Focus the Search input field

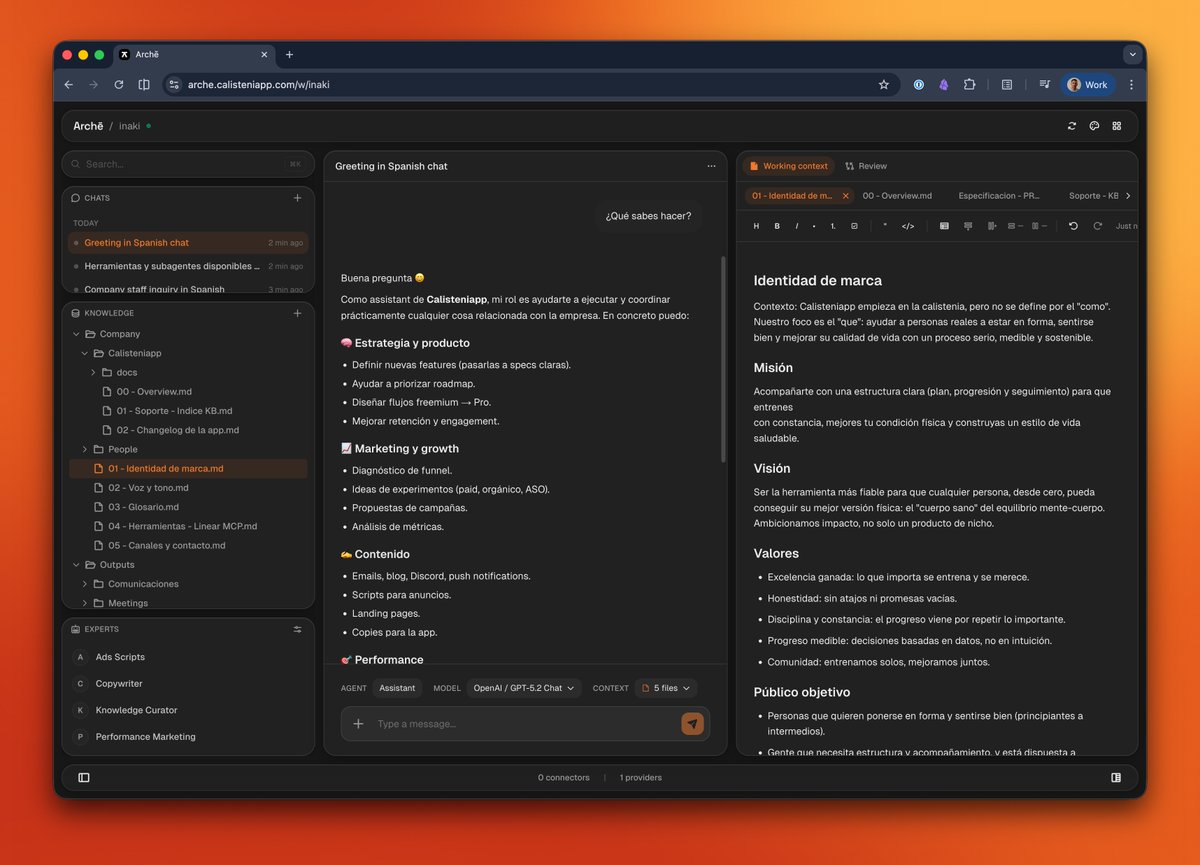click(x=188, y=164)
